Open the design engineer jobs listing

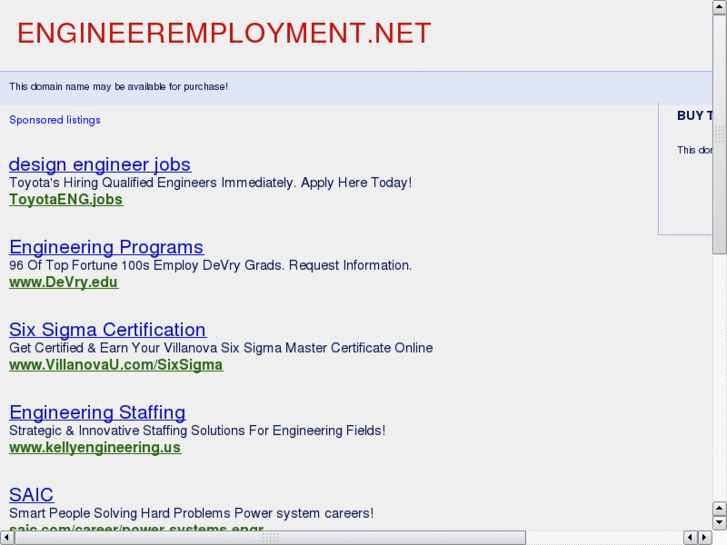pyautogui.click(x=100, y=165)
